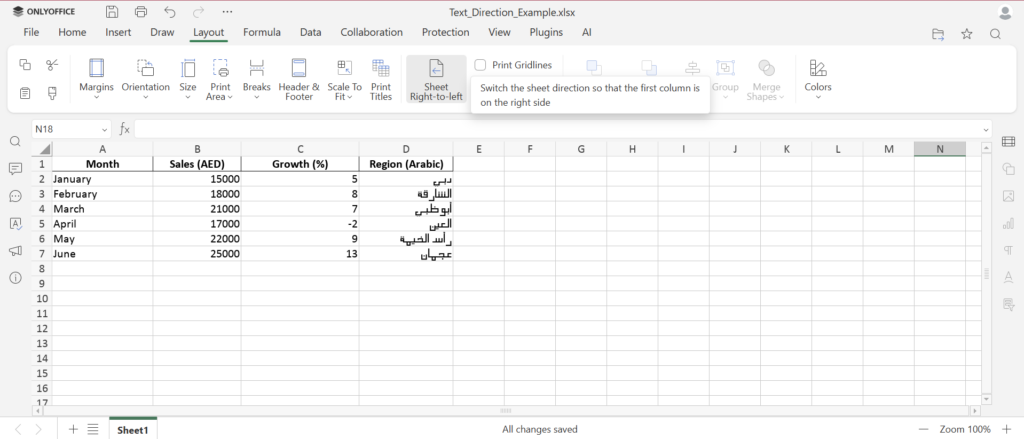Image resolution: width=1024 pixels, height=439 pixels.
Task: Click the zoom in plus button
Action: 1006,429
